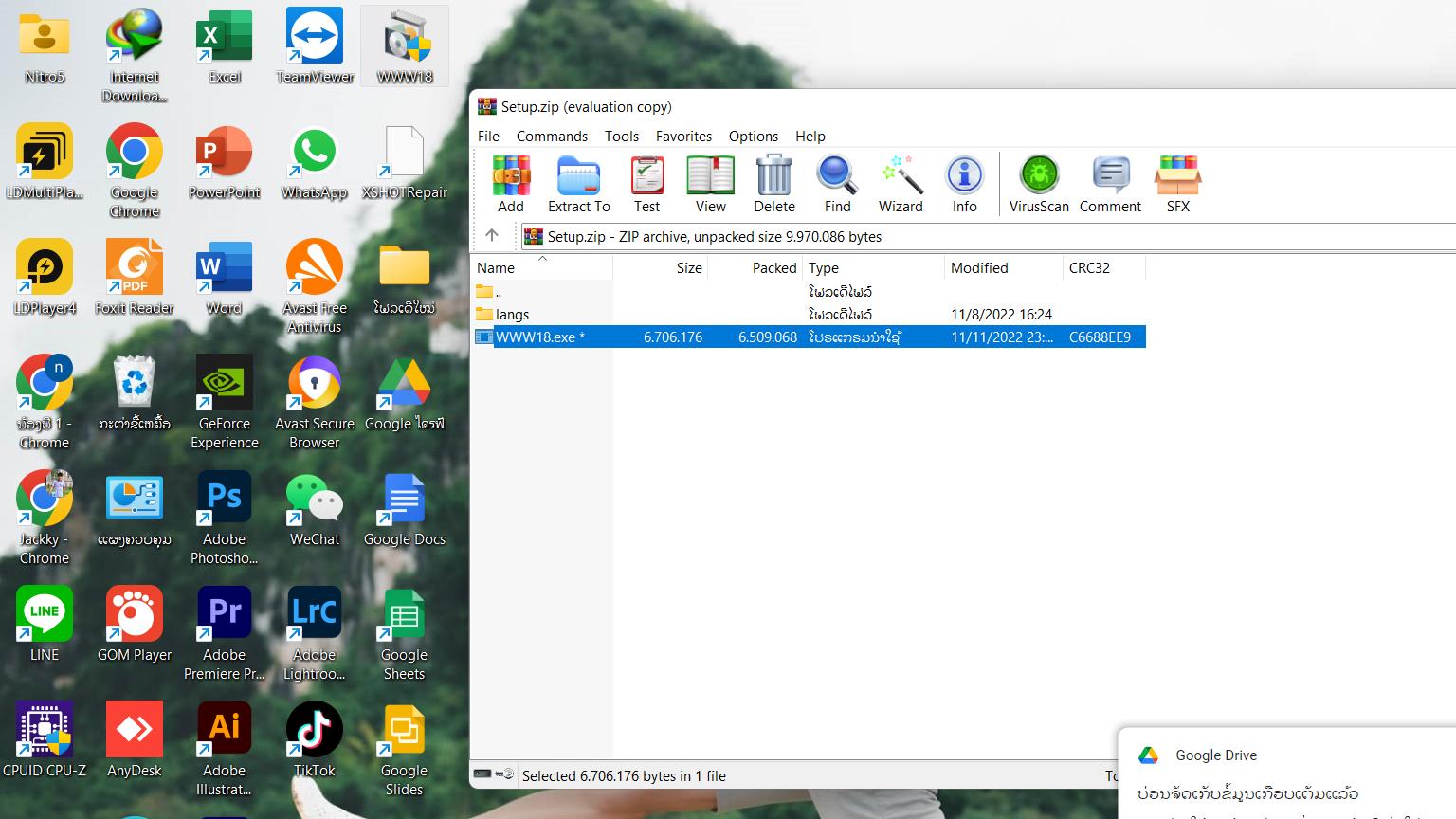Sort files by Name column header
Image resolution: width=1456 pixels, height=819 pixels.
[x=496, y=268]
